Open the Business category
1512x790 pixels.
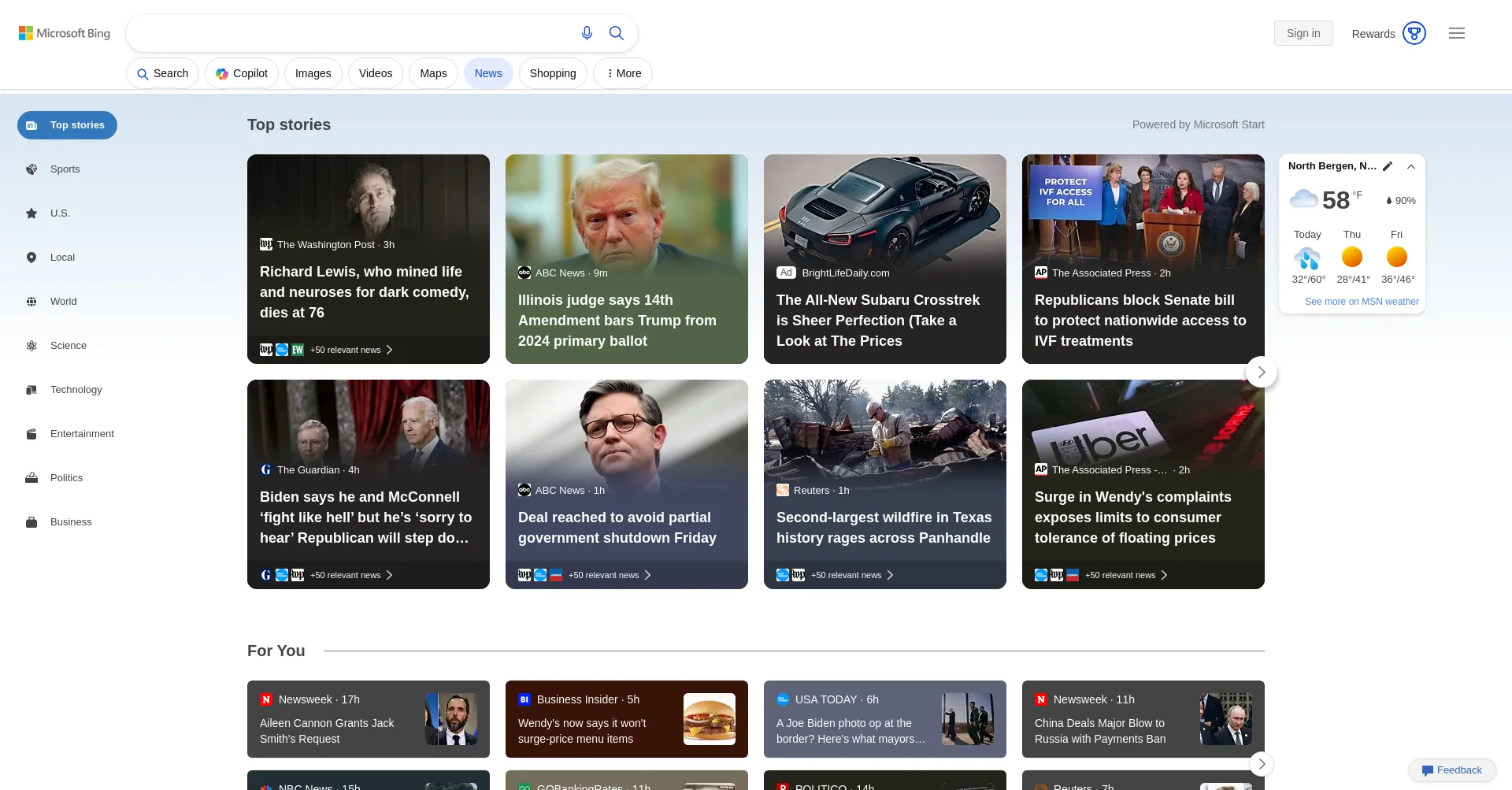coord(71,522)
